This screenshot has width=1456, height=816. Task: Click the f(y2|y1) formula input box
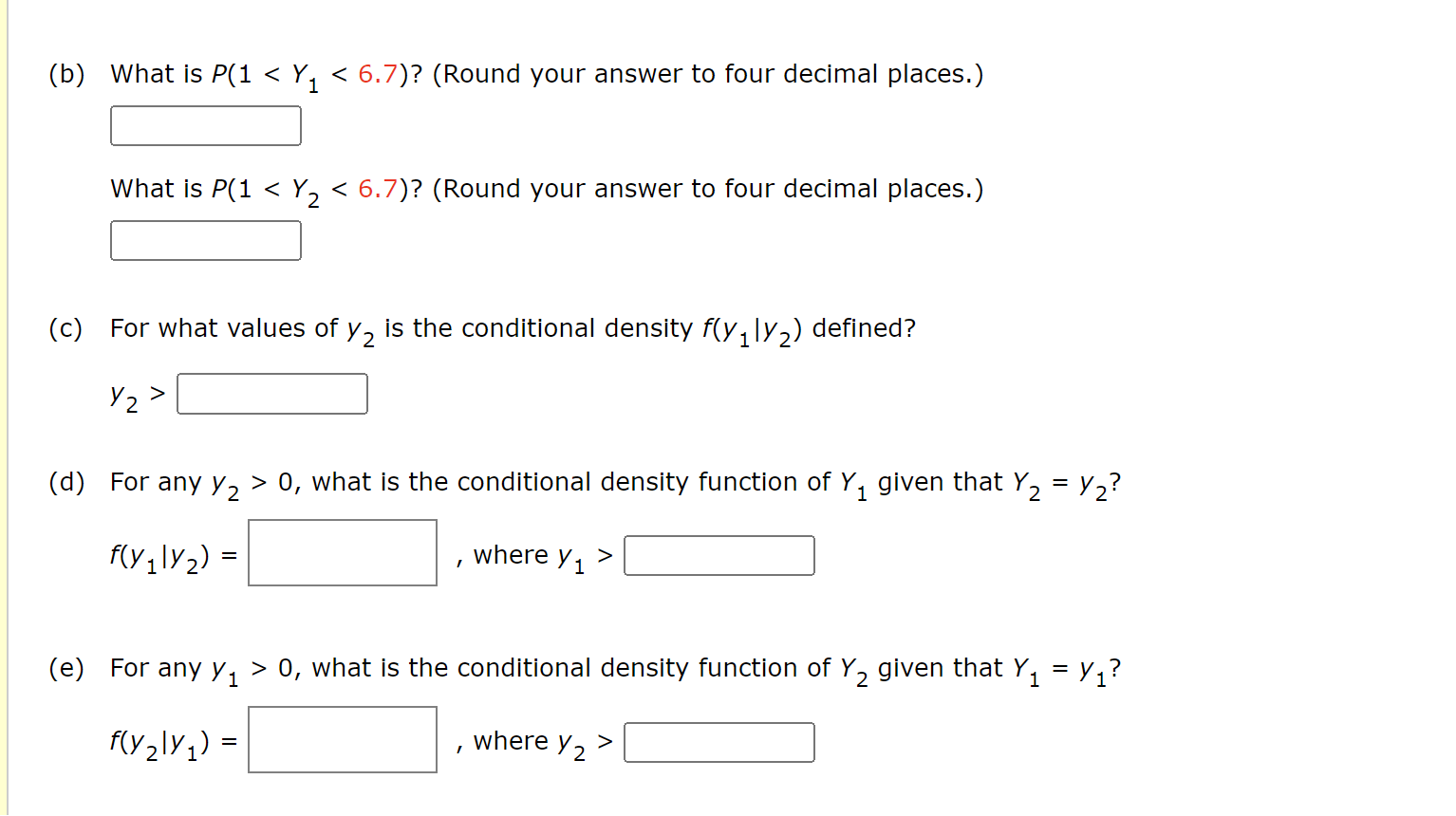point(342,740)
